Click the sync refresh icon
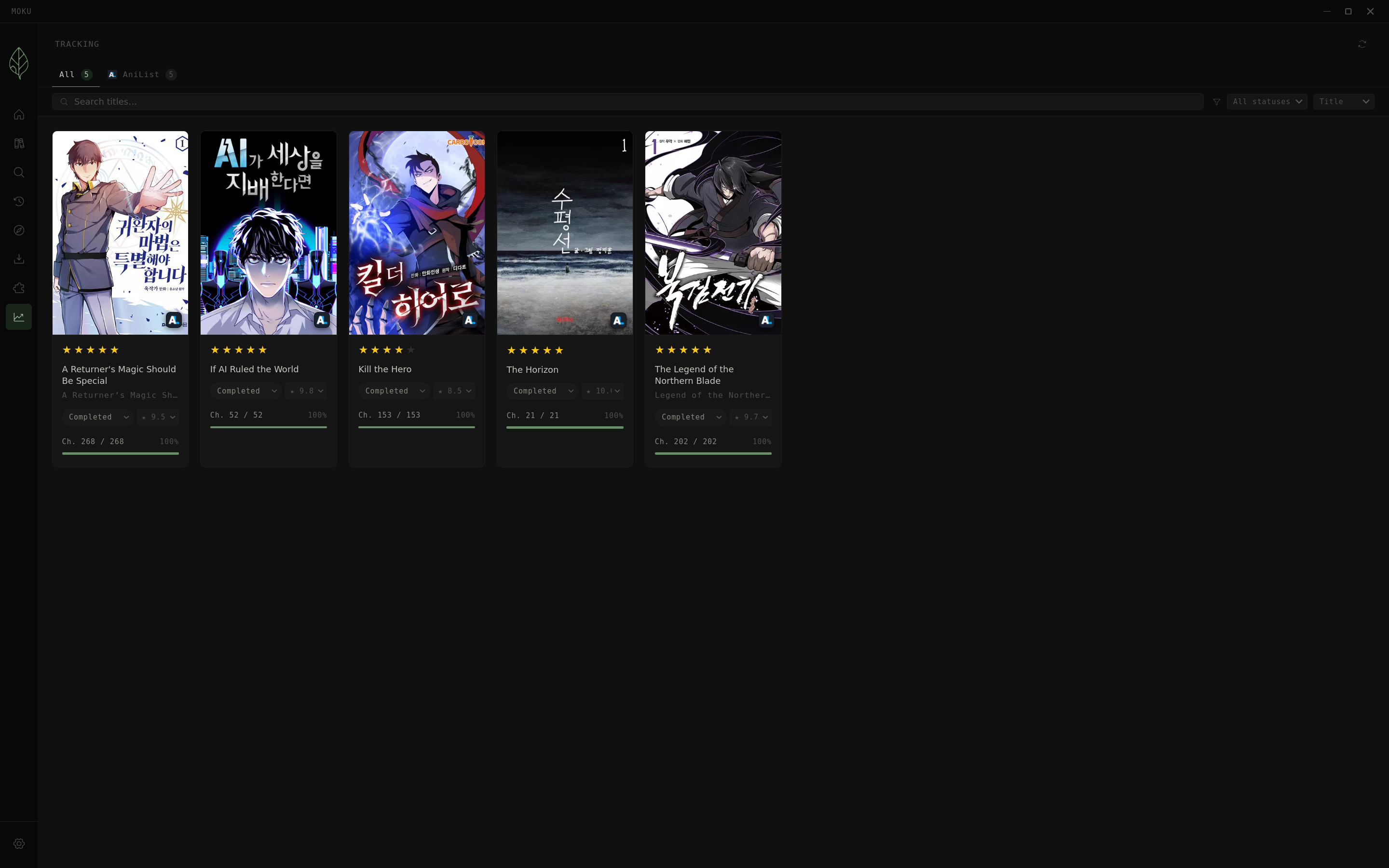Viewport: 1389px width, 868px height. (1362, 44)
